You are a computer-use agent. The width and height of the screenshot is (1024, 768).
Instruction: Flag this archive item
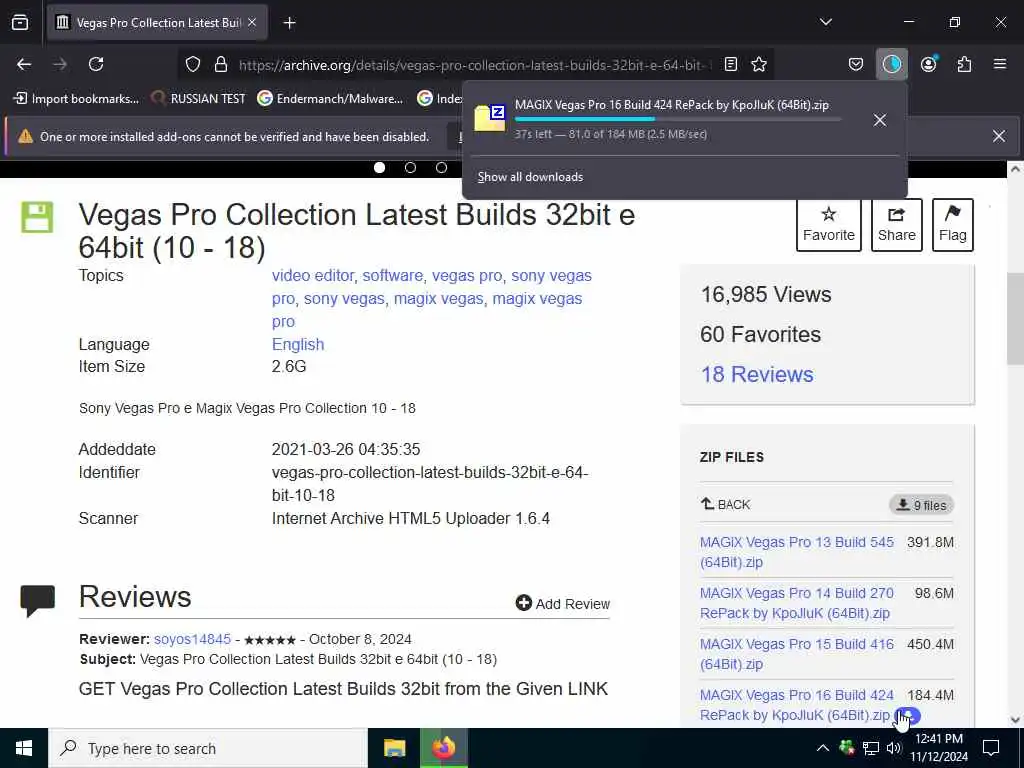[952, 225]
